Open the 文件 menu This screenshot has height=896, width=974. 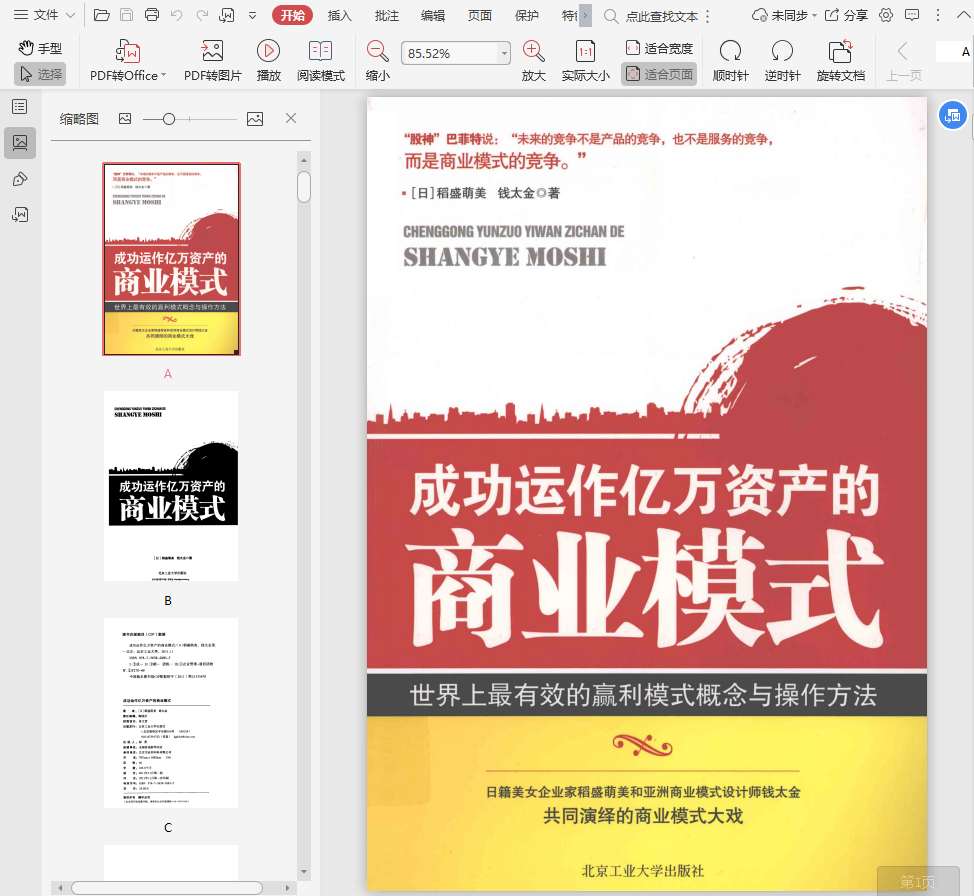(44, 15)
